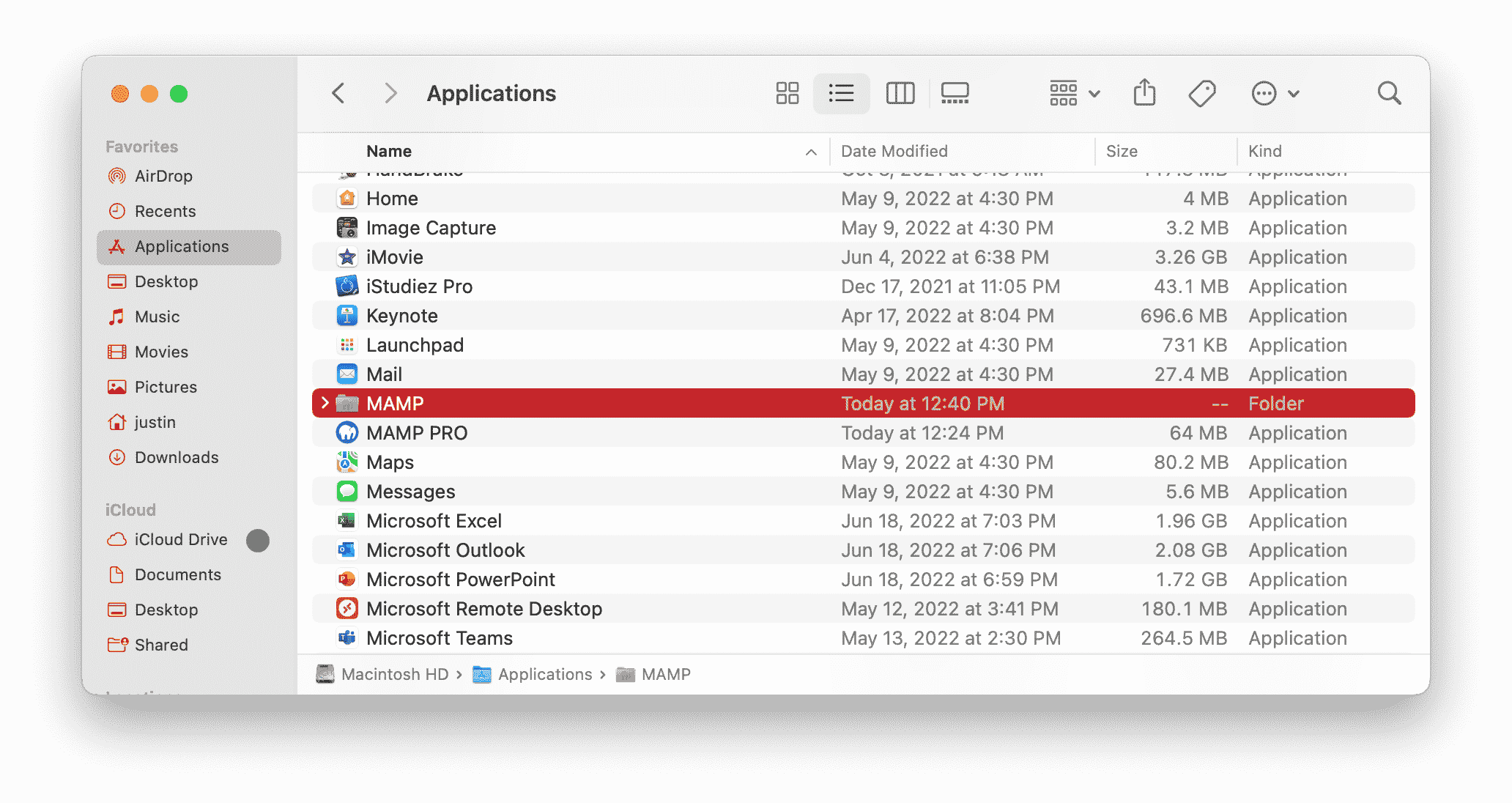
Task: Expand the MAMP folder disclosure arrow
Action: (x=325, y=403)
